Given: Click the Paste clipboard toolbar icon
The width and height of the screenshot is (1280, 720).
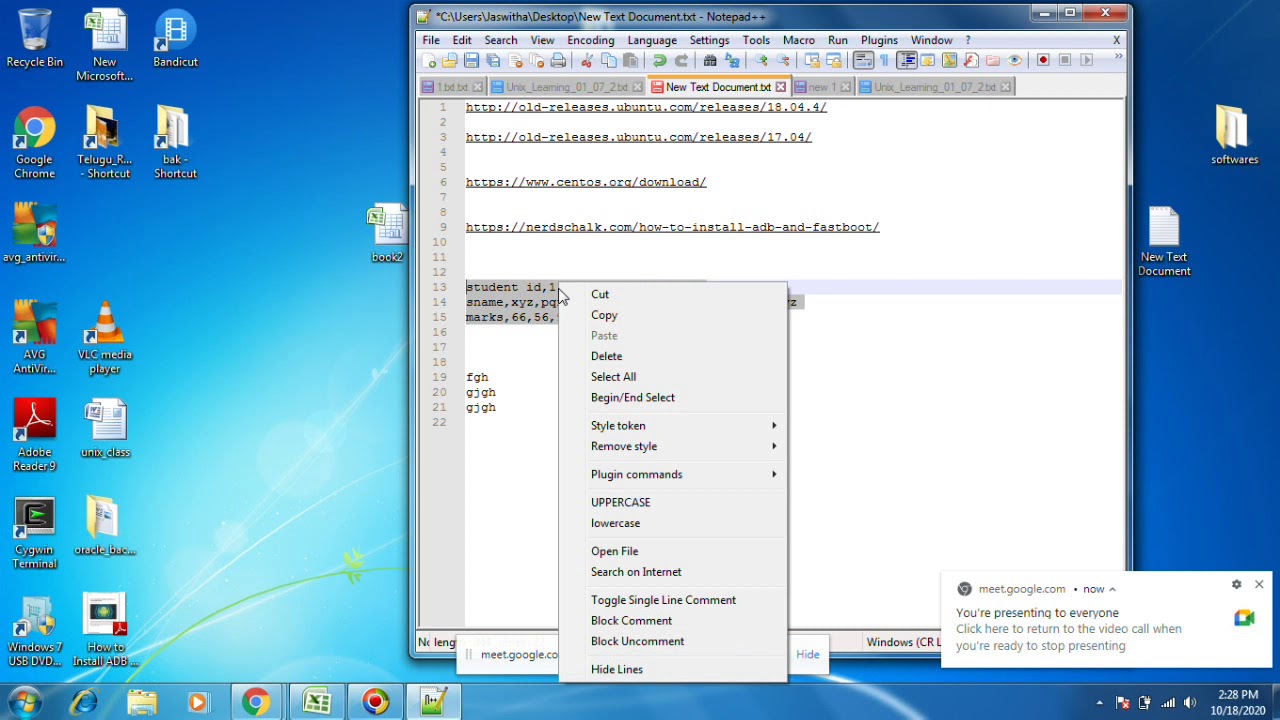Looking at the screenshot, I should [x=630, y=60].
